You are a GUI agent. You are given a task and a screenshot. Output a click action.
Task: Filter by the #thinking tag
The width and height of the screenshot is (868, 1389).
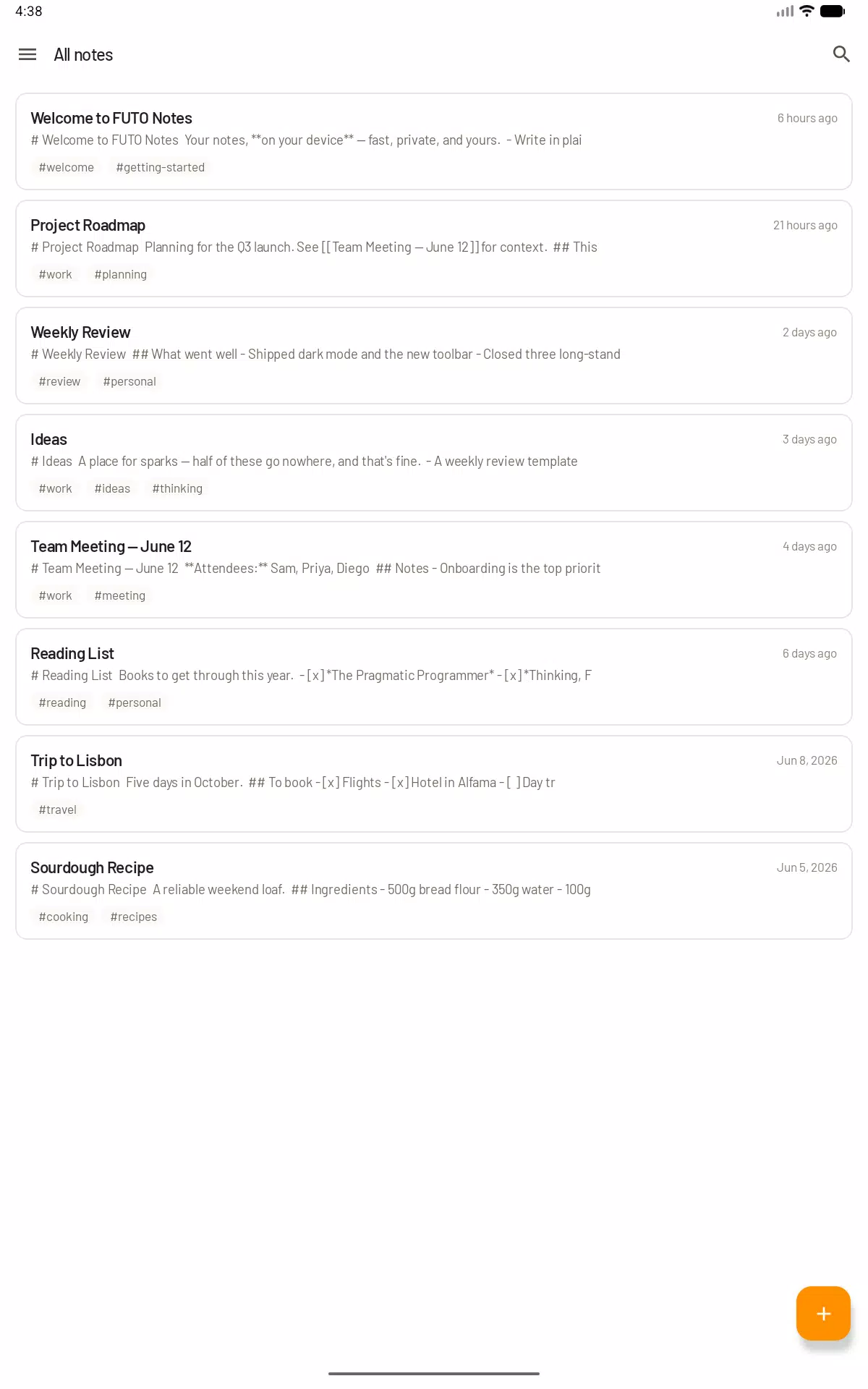pos(177,488)
